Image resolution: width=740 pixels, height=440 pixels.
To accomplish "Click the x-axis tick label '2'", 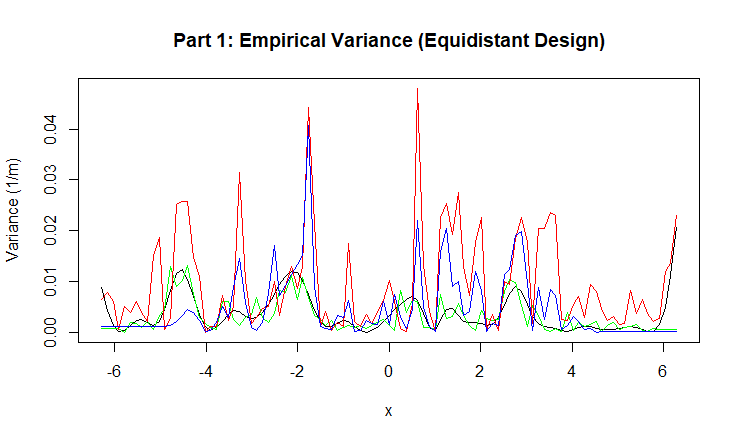I will pos(480,371).
